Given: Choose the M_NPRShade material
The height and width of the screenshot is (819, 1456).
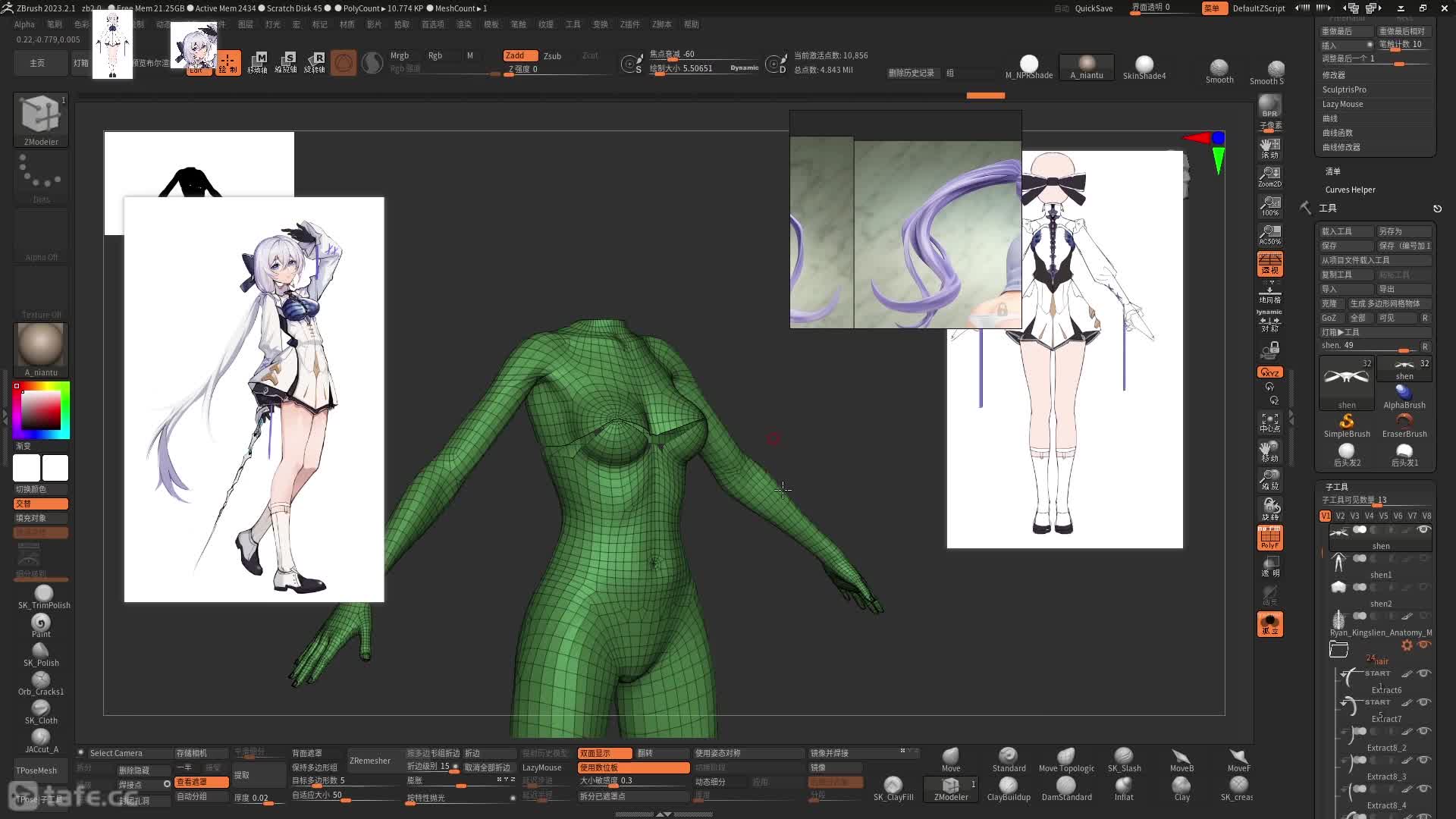Looking at the screenshot, I should click(x=1029, y=67).
